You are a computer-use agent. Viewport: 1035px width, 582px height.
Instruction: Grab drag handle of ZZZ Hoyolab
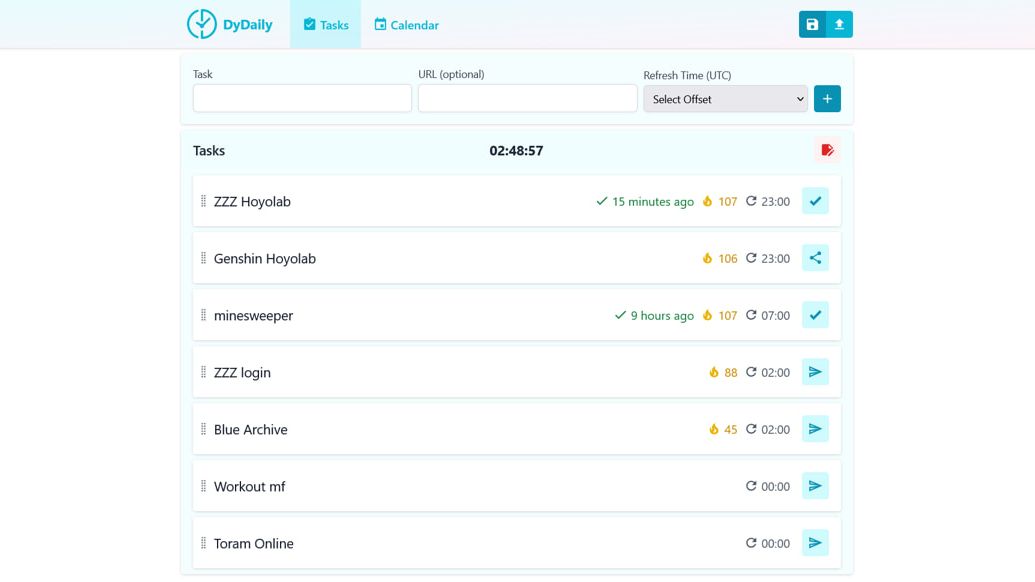point(204,202)
